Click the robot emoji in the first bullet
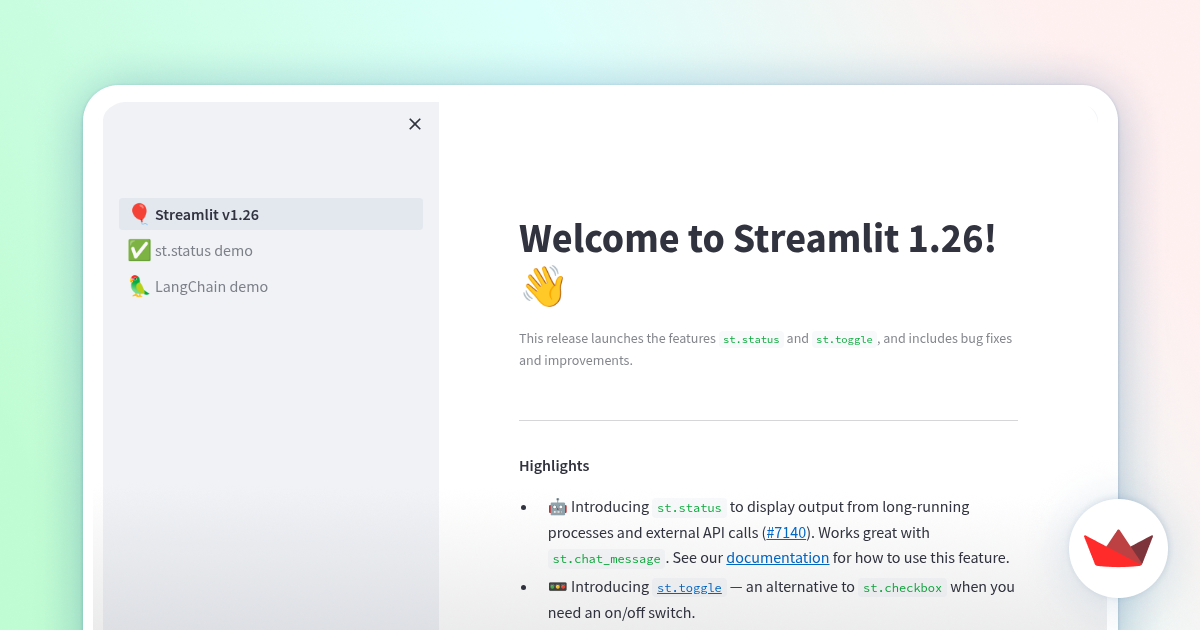 (559, 506)
